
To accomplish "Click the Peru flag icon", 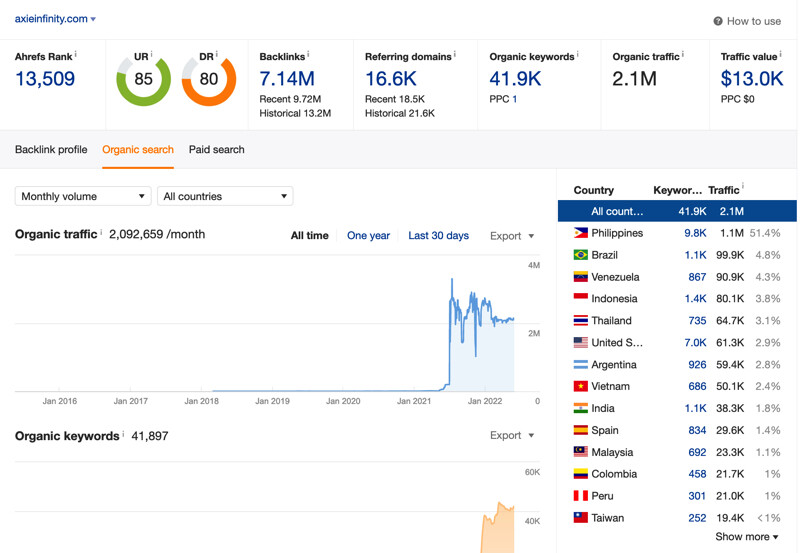I will coord(581,496).
